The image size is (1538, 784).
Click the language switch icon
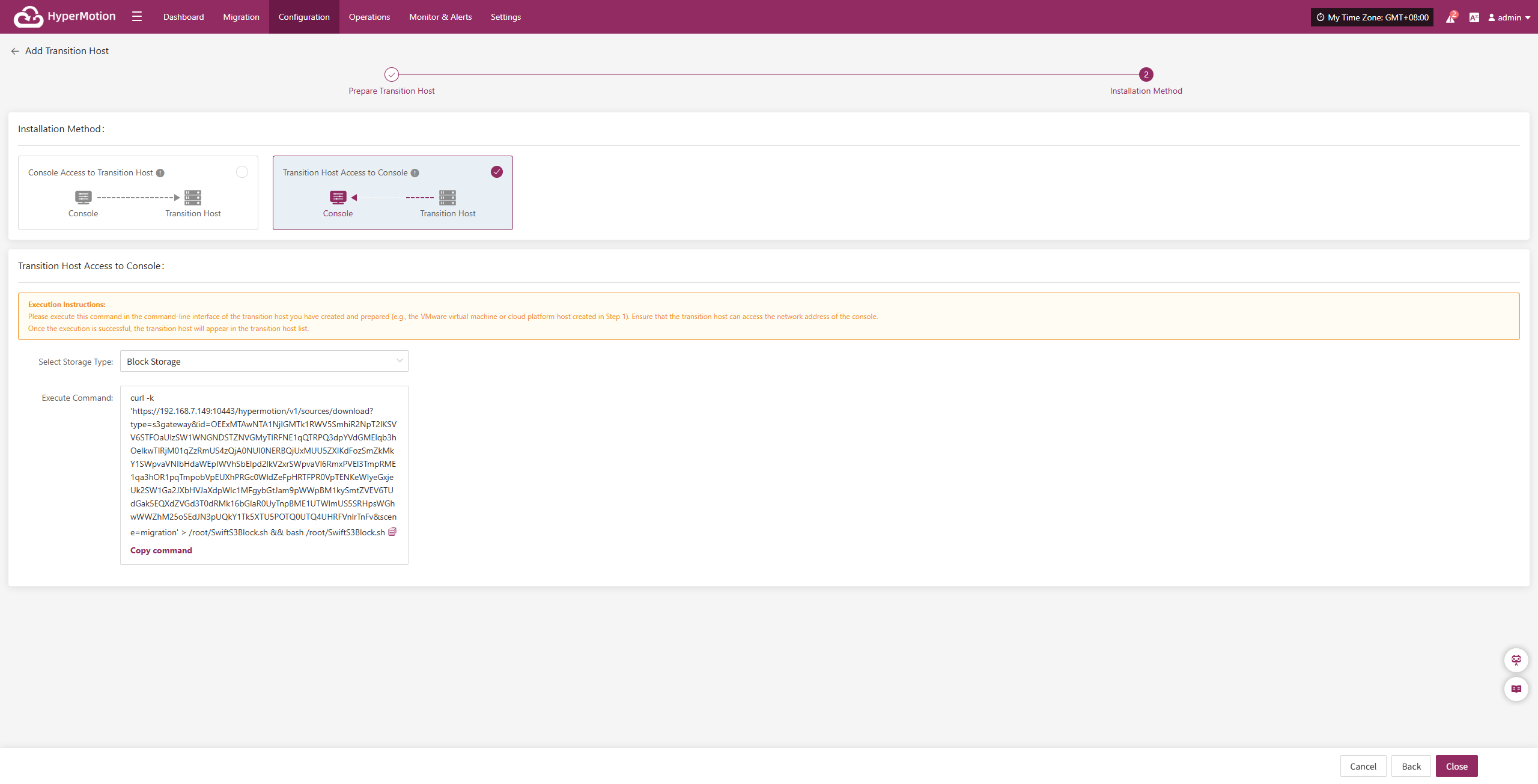point(1474,17)
